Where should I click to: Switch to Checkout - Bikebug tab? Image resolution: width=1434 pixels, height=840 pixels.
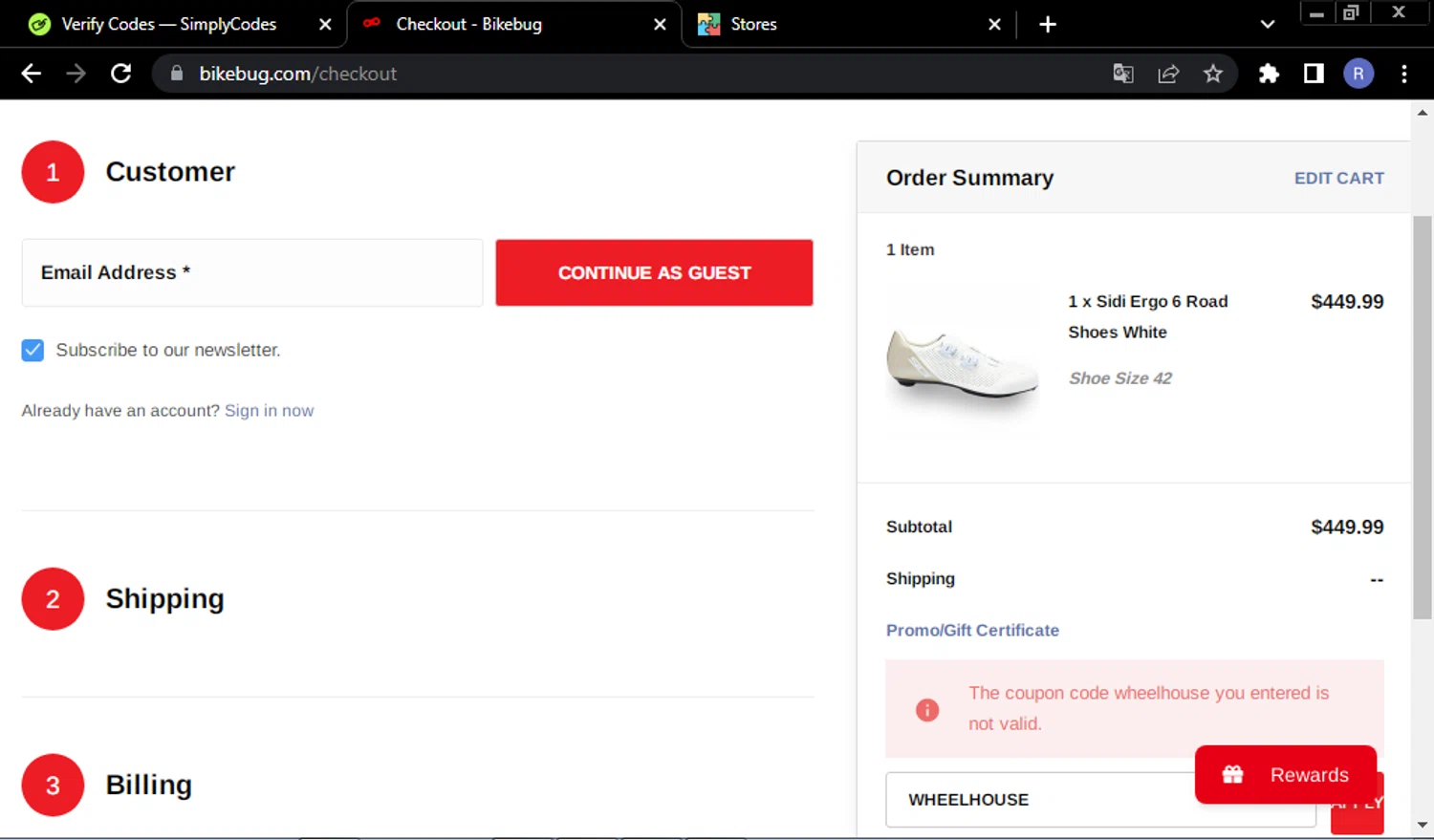(468, 24)
